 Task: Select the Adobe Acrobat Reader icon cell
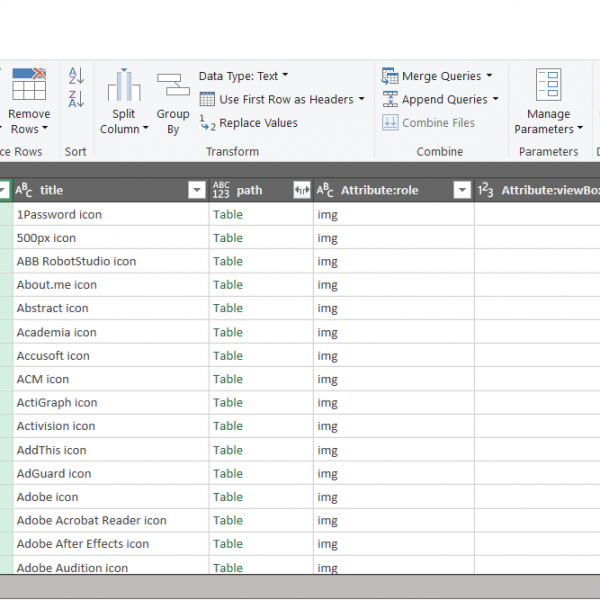pyautogui.click(x=111, y=520)
